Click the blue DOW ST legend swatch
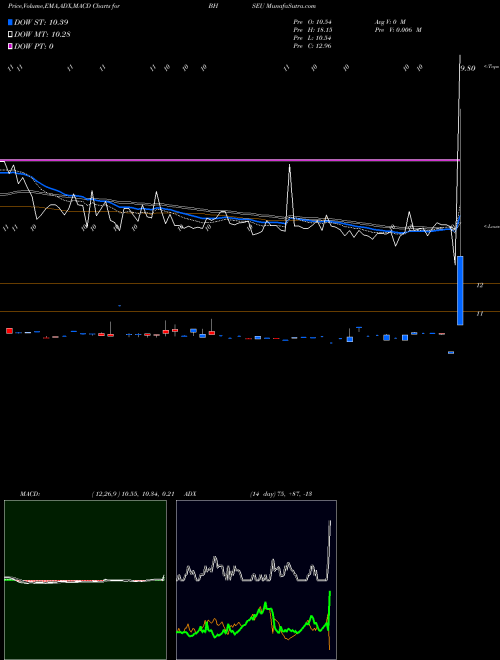 [10, 22]
